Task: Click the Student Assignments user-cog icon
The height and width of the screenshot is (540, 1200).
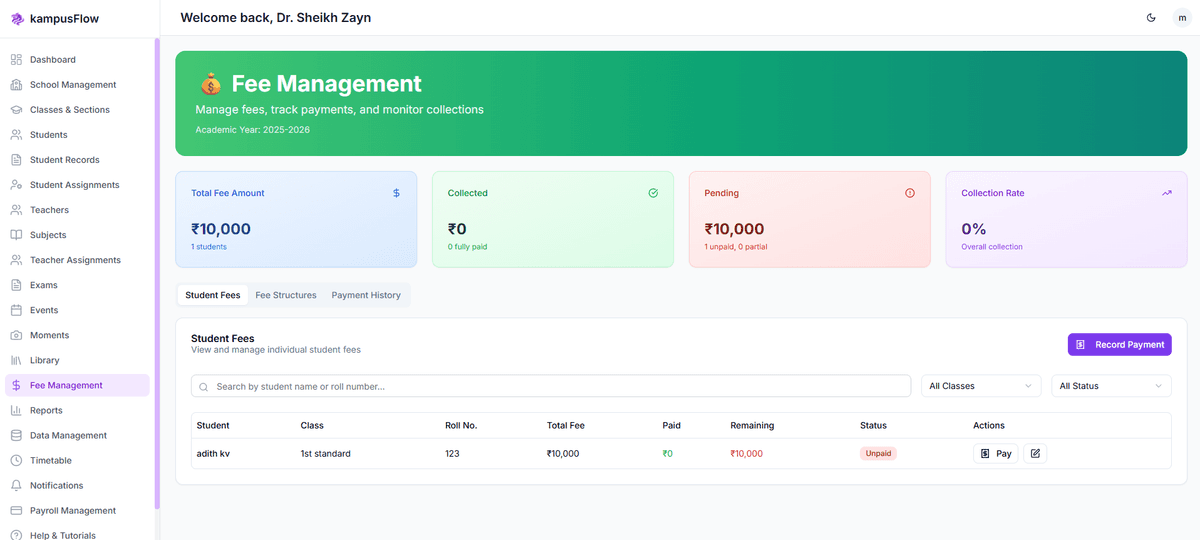Action: click(16, 185)
